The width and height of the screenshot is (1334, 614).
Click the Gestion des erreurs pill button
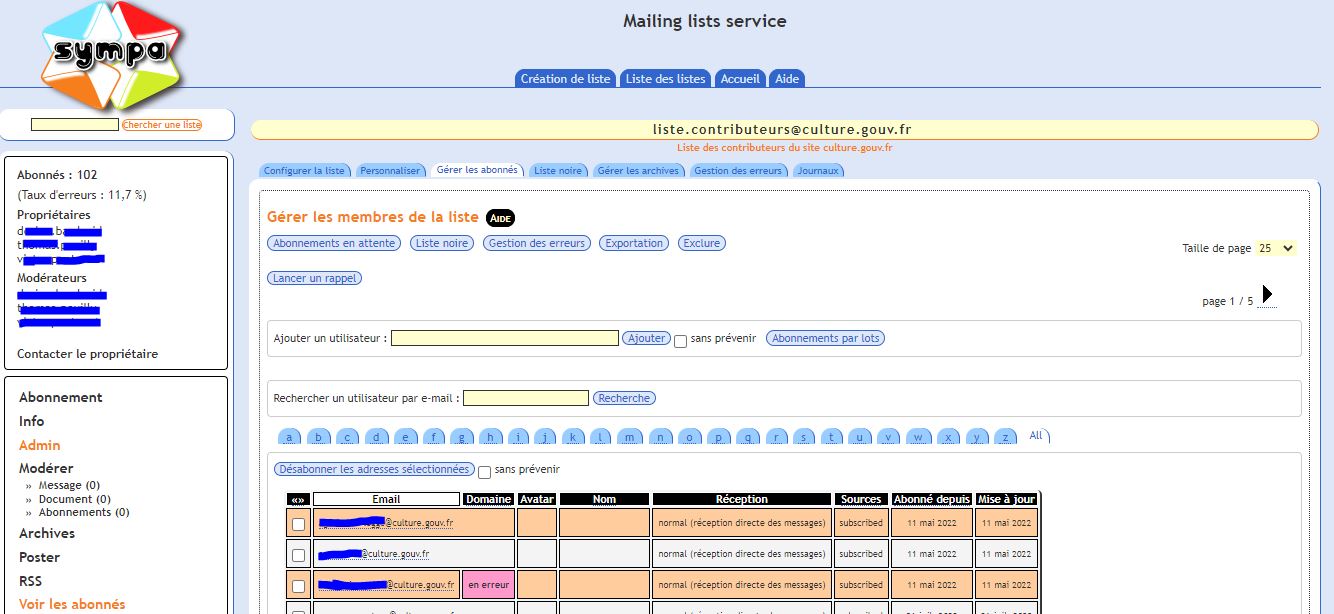tap(537, 243)
